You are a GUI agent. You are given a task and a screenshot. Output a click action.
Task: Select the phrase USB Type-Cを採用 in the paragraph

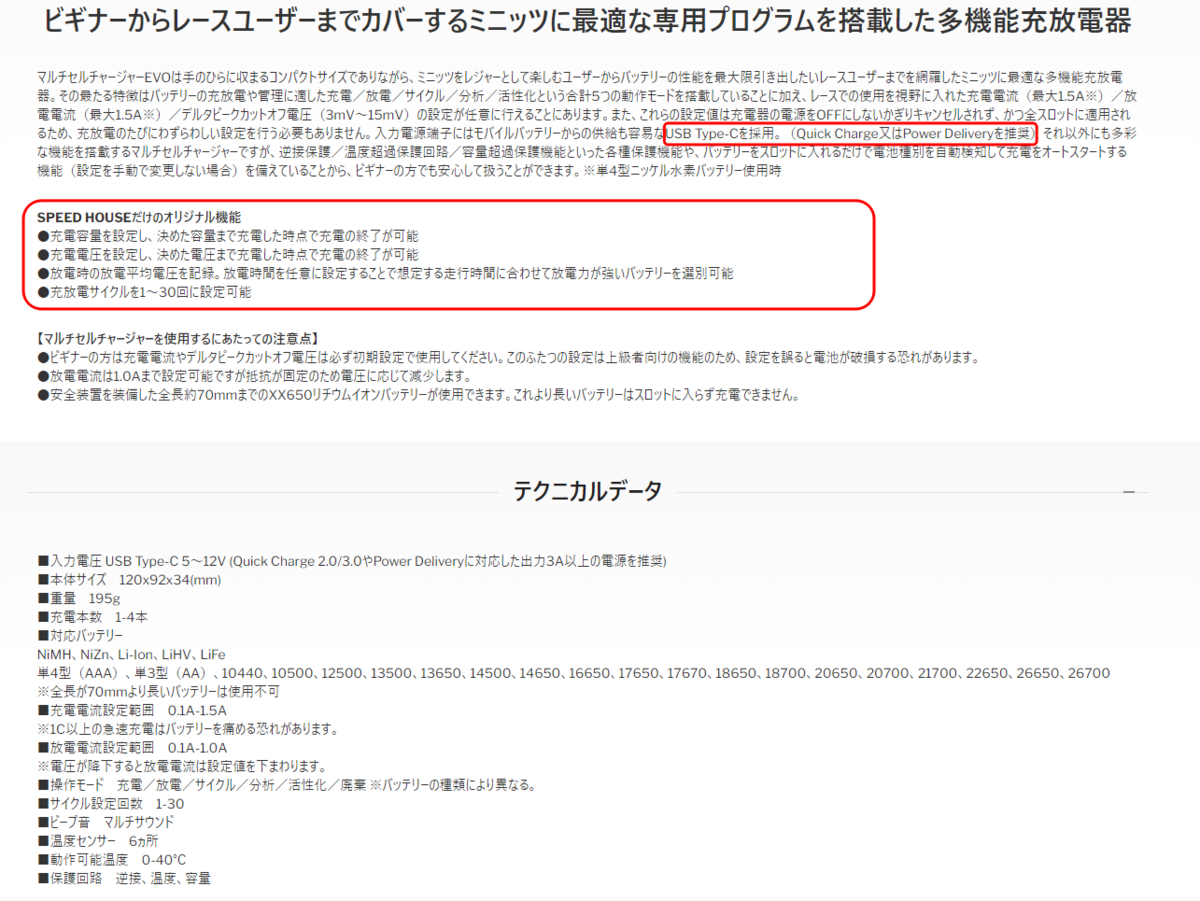click(x=721, y=133)
